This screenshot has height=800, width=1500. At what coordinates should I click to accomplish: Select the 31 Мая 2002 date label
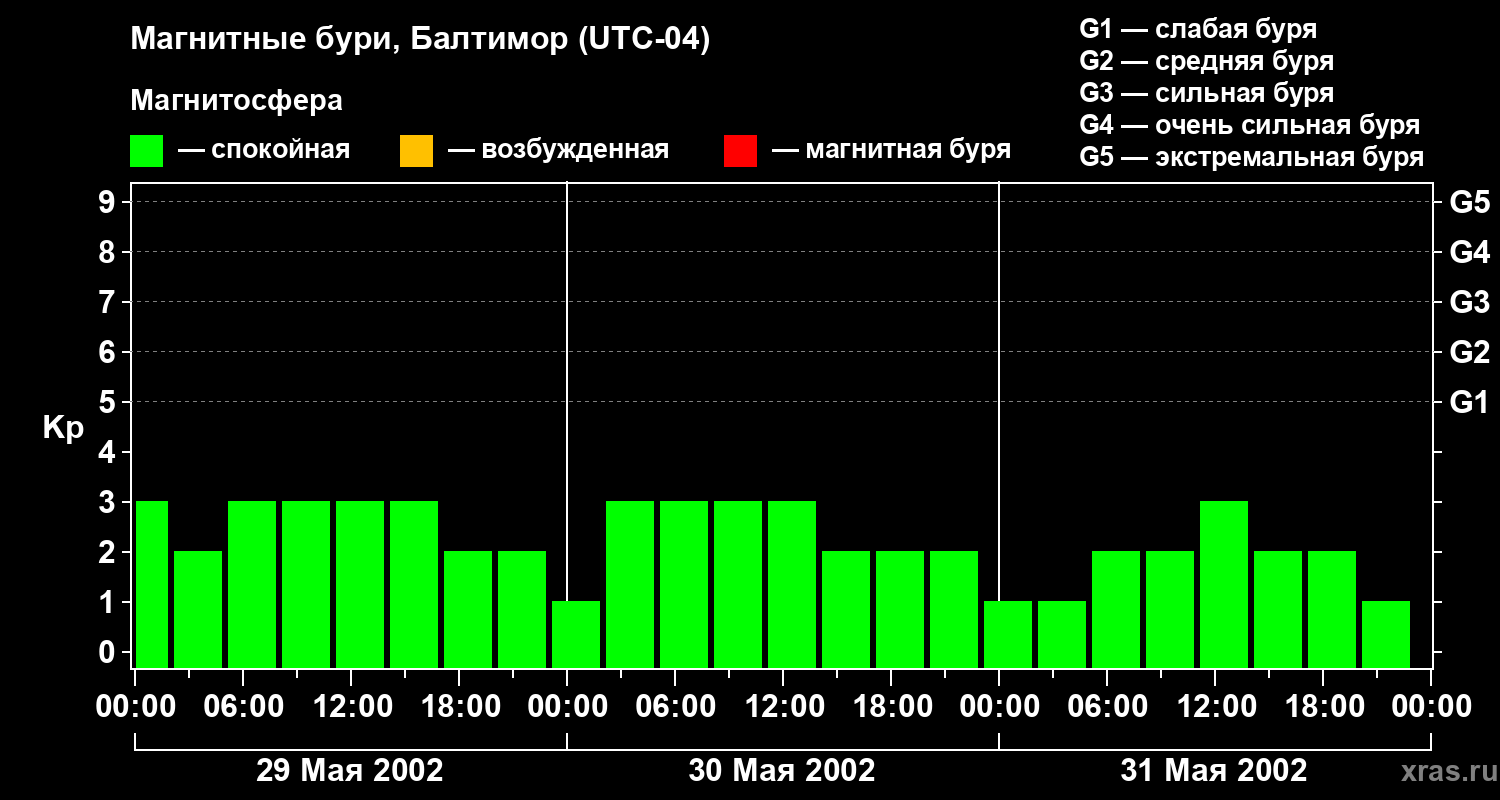[x=1213, y=771]
